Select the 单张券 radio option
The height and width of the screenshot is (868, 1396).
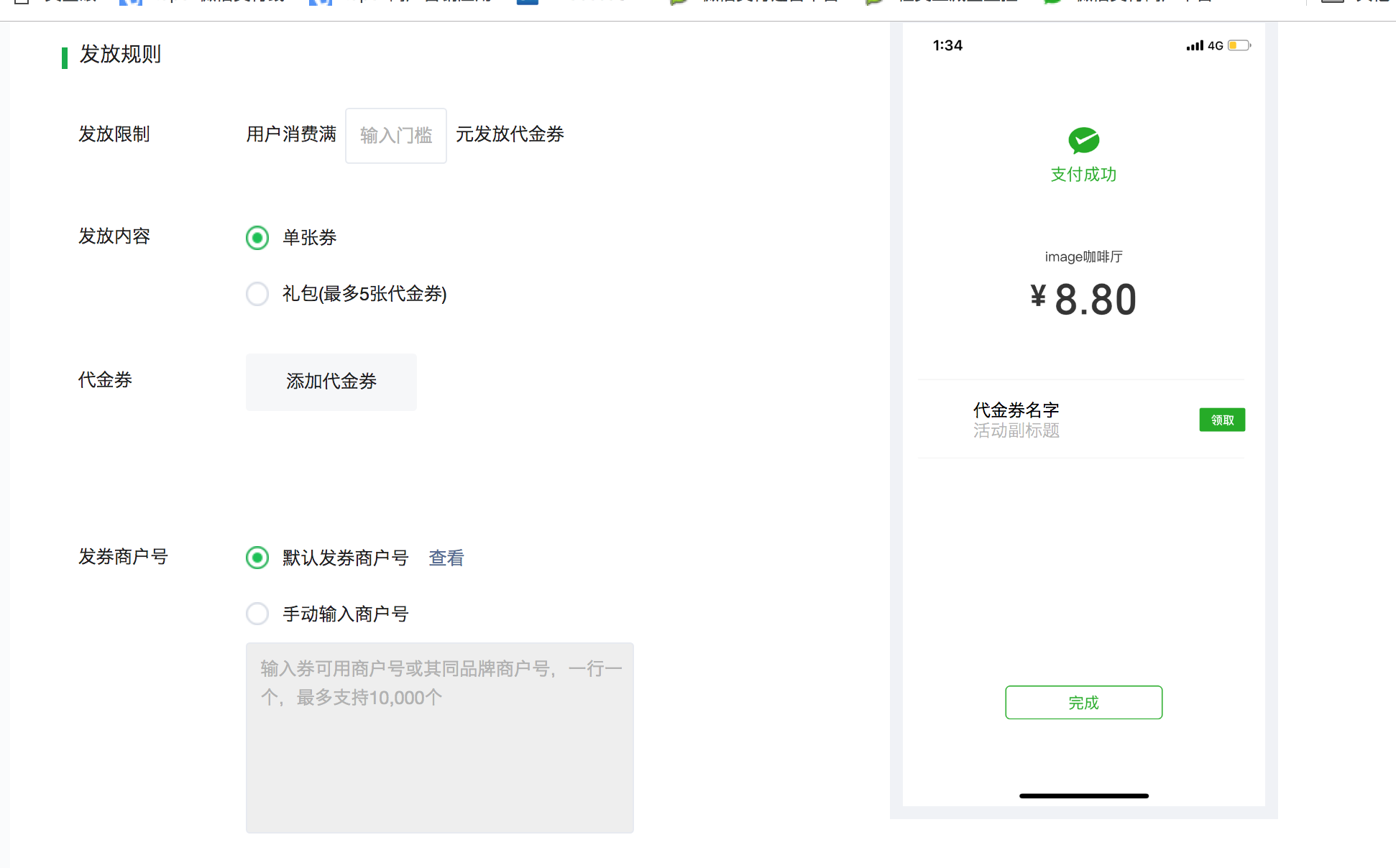click(257, 238)
